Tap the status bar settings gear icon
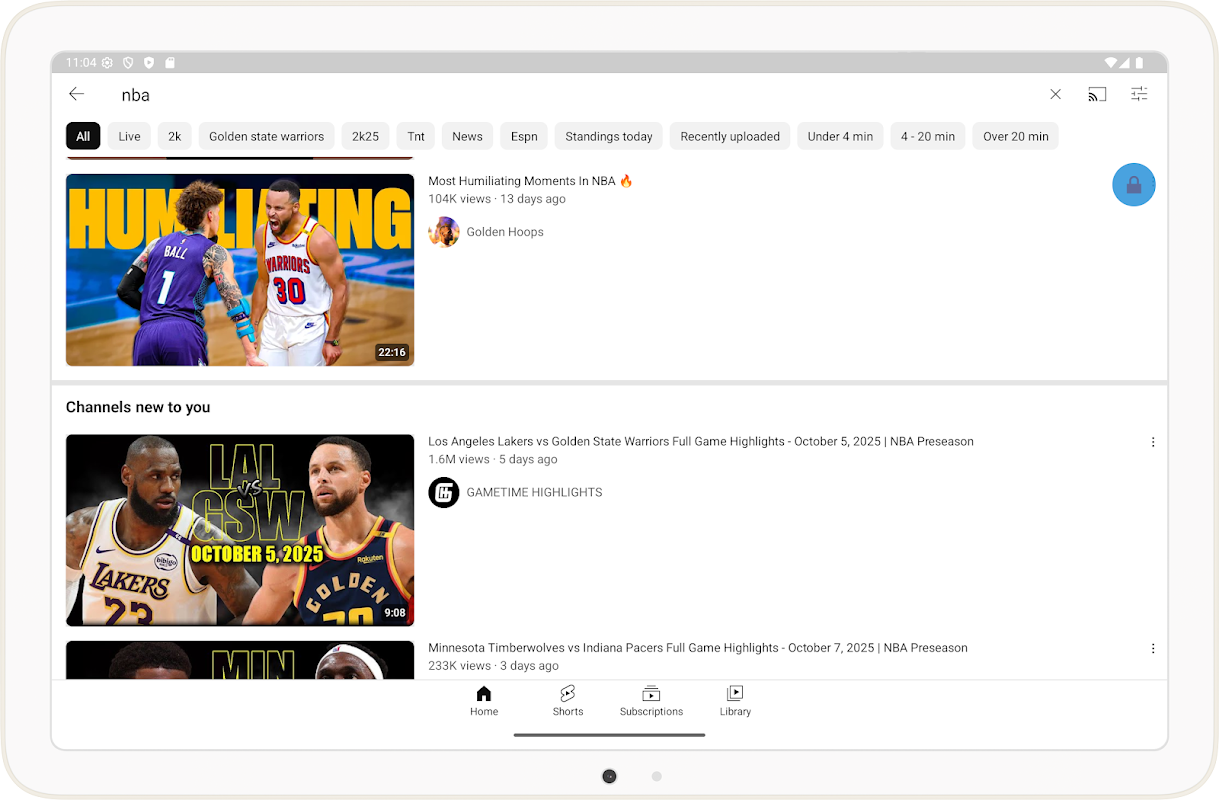1219x800 pixels. 108,62
